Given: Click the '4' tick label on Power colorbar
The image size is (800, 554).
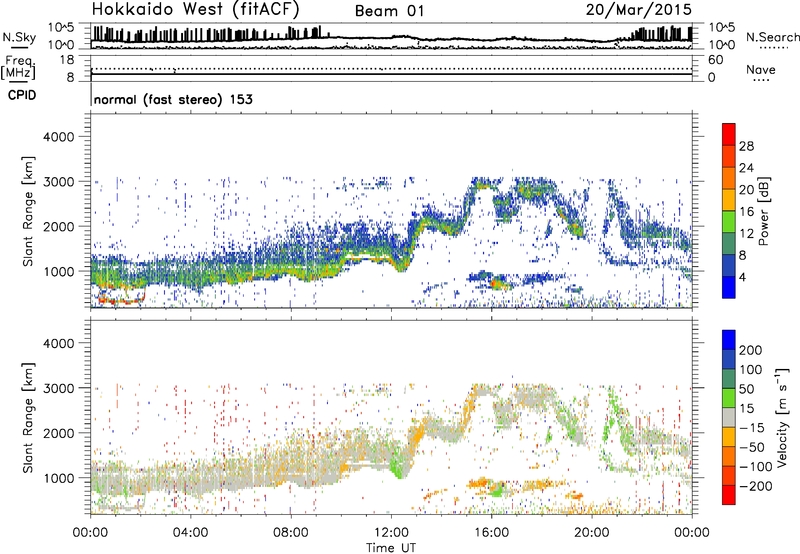Looking at the screenshot, I should [743, 277].
